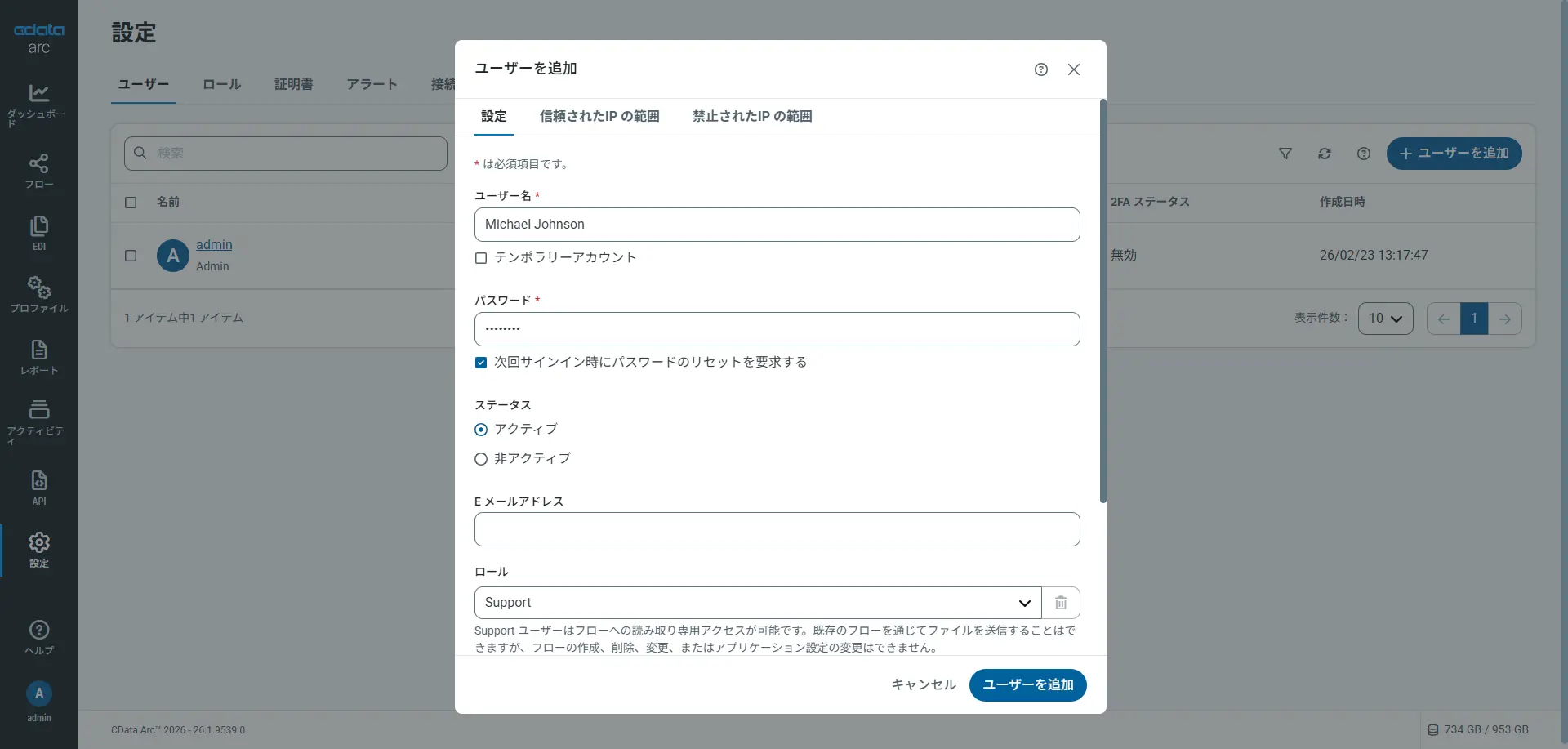Click the trash icon beside Support role

click(x=1061, y=603)
